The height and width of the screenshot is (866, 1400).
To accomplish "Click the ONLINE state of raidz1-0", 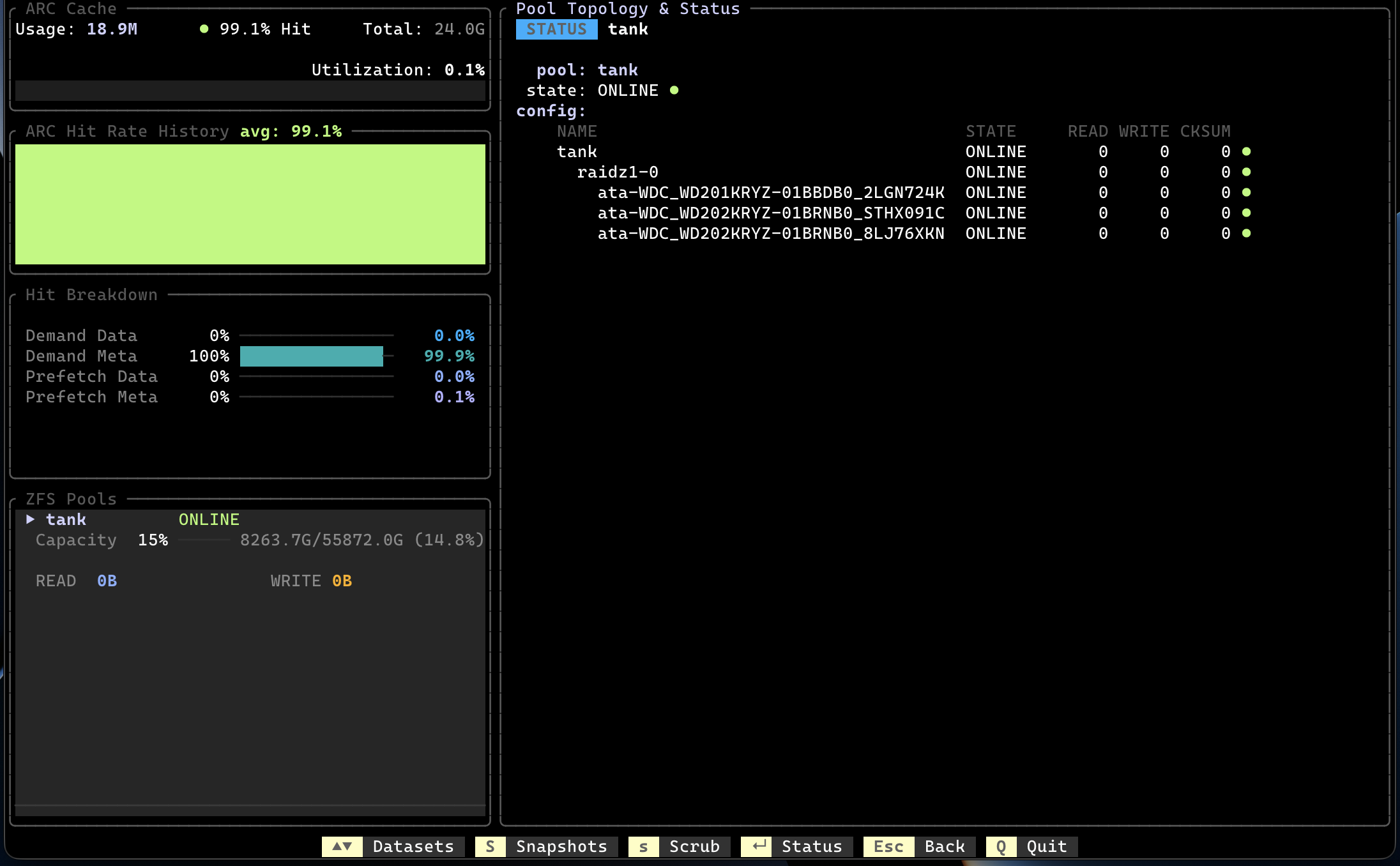I will coord(996,172).
